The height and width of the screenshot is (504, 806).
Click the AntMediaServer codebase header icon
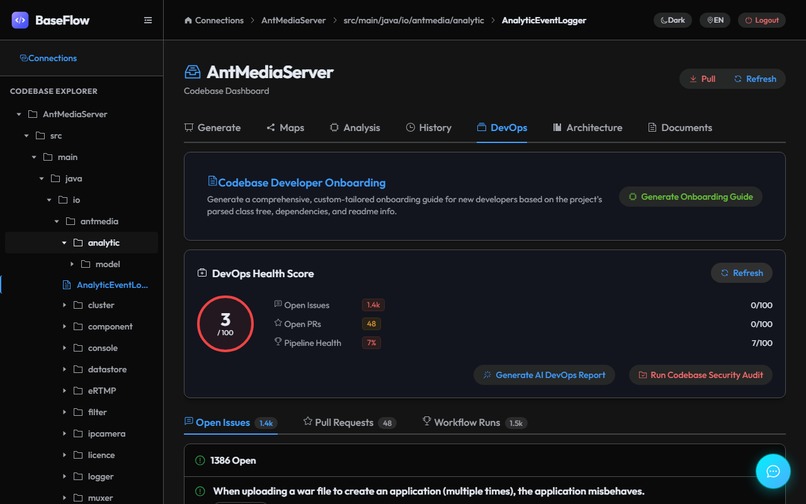[192, 72]
